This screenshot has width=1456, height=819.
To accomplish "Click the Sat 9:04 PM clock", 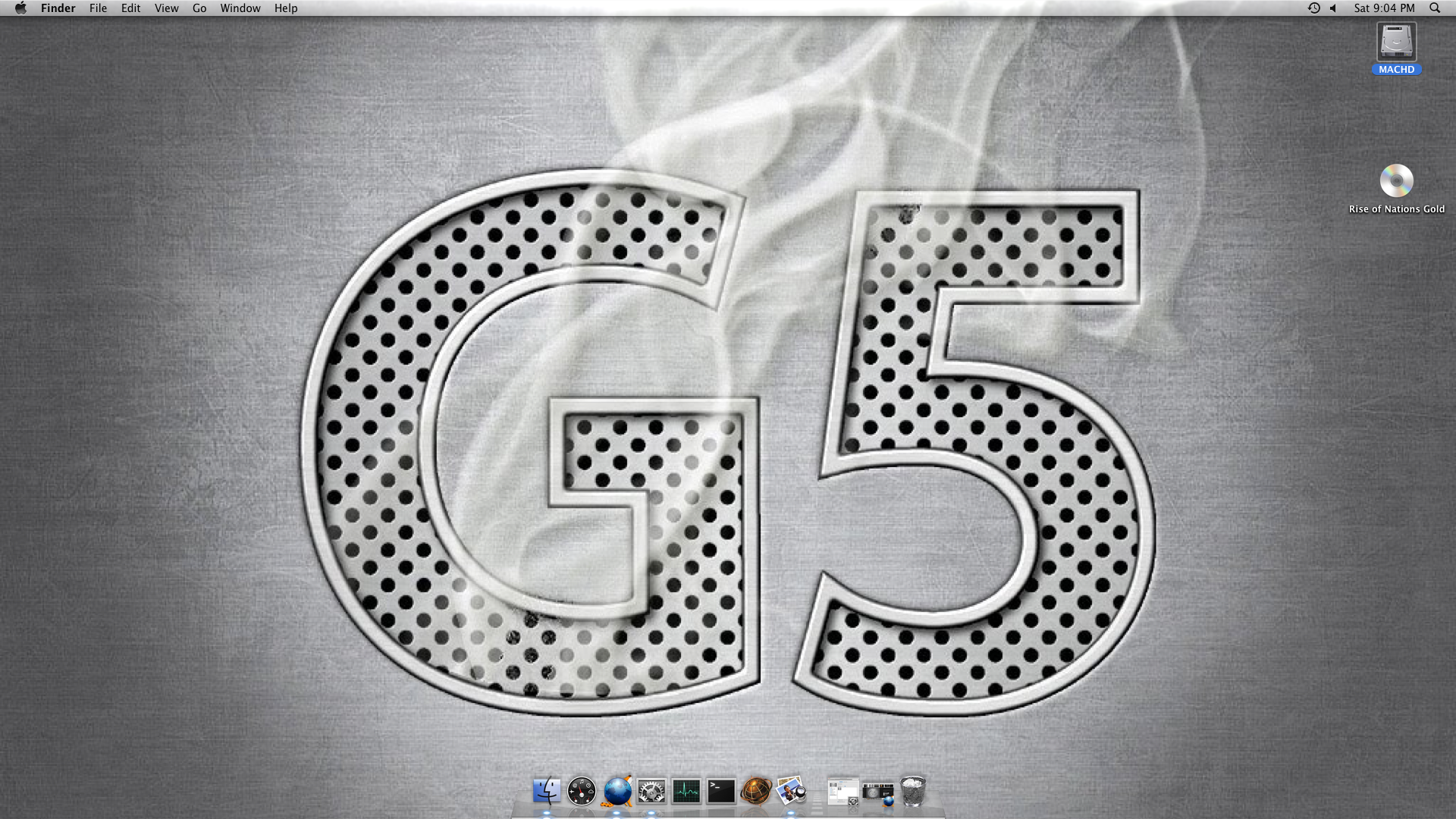I will click(x=1384, y=8).
